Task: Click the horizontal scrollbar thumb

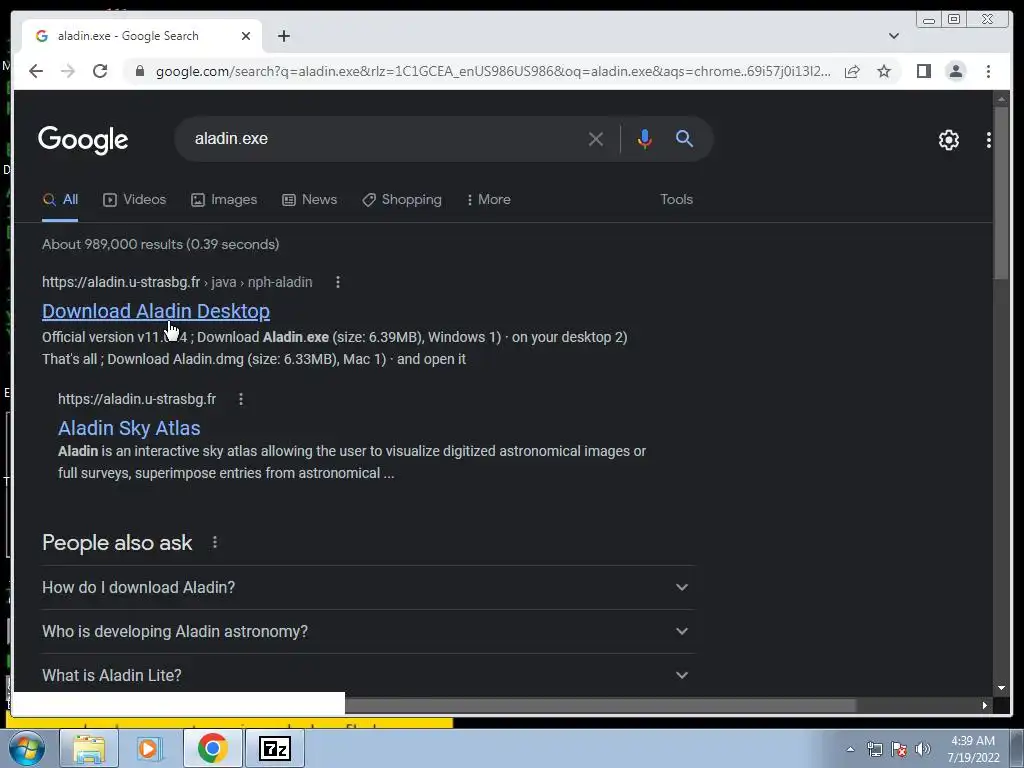Action: [x=600, y=705]
